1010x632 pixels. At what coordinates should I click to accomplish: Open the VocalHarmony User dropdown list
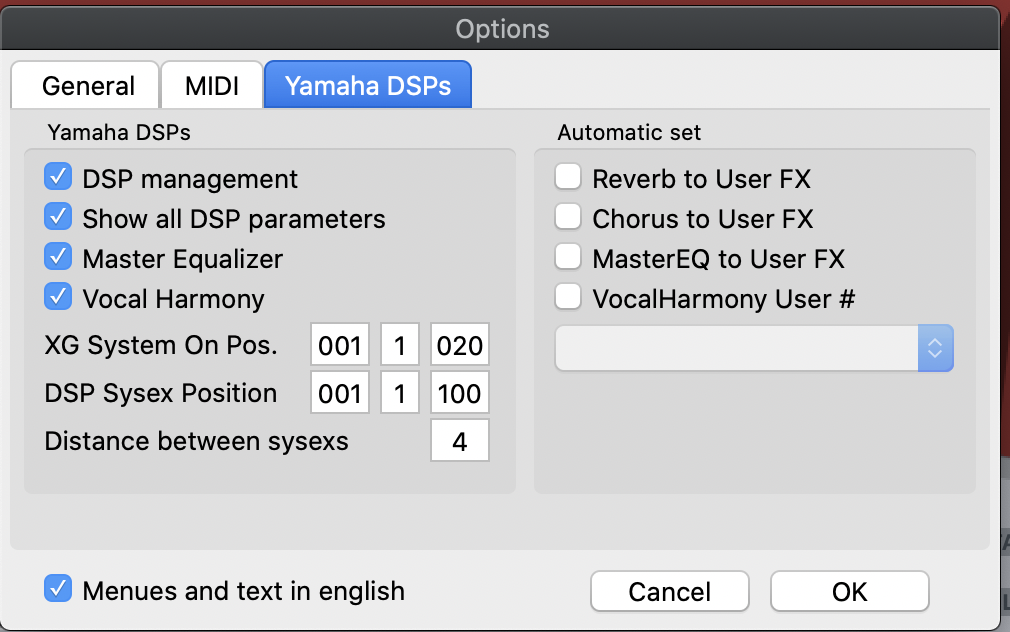(x=754, y=348)
